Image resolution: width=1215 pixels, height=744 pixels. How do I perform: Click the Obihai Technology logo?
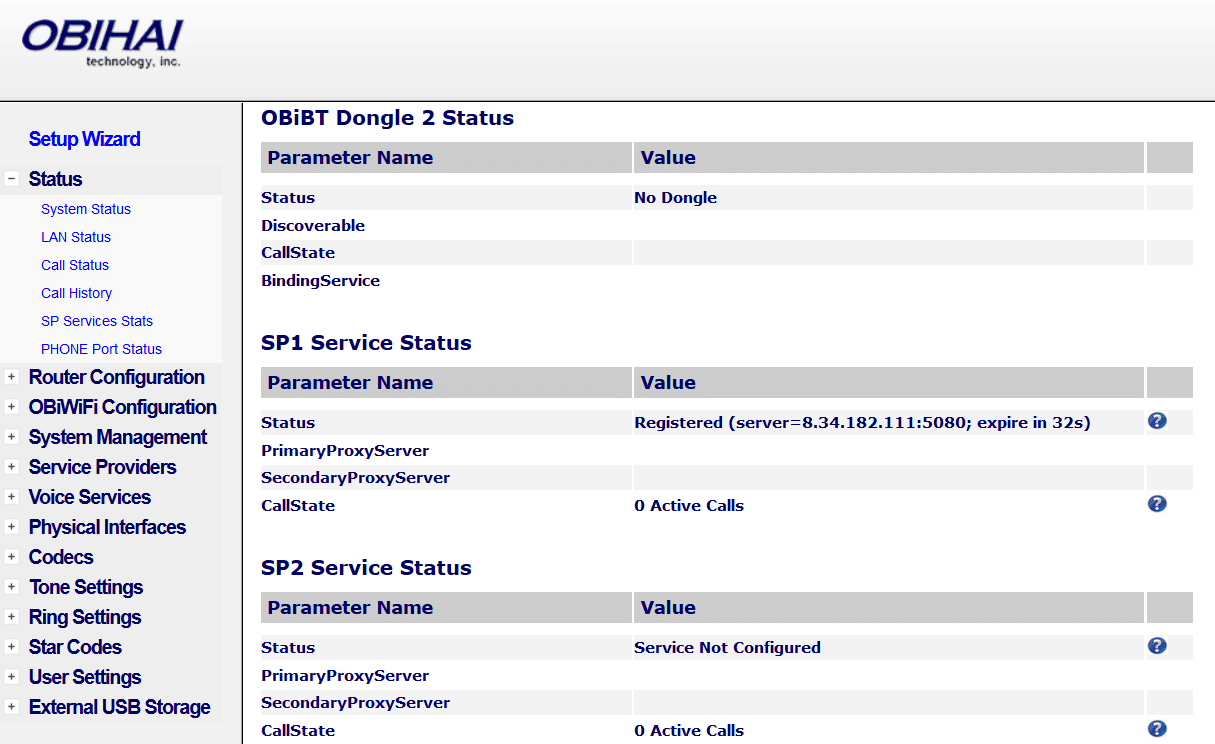click(102, 45)
